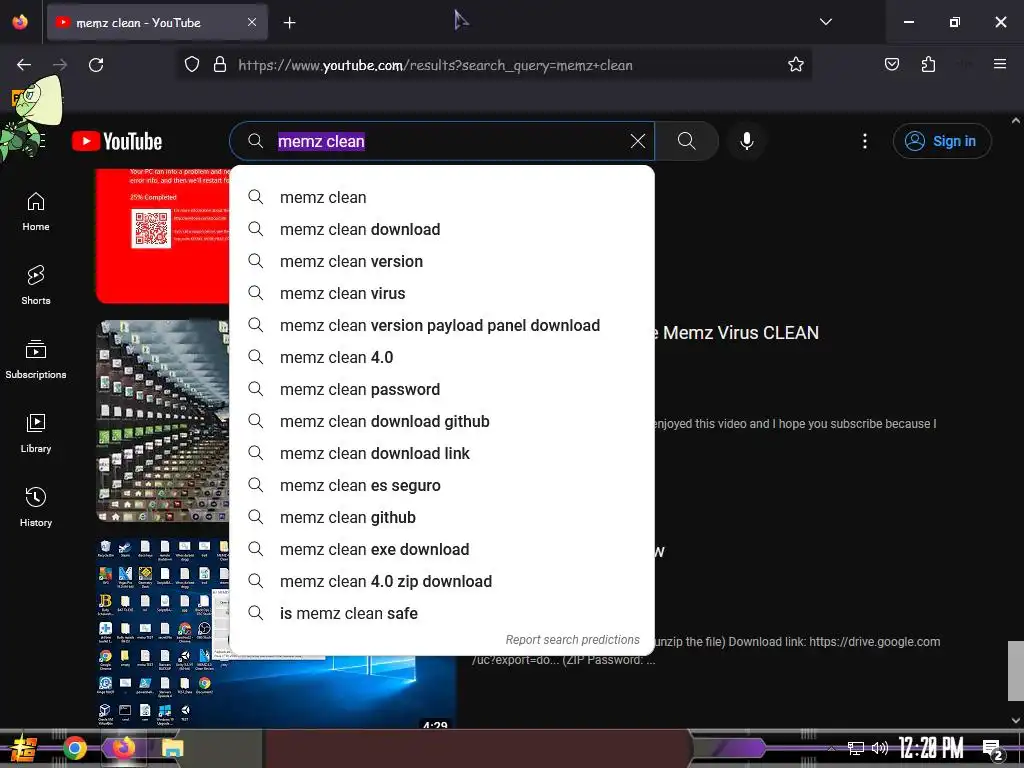Click the 12:28 PM taskbar clock
Viewport: 1024px width, 768px height.
tap(931, 748)
